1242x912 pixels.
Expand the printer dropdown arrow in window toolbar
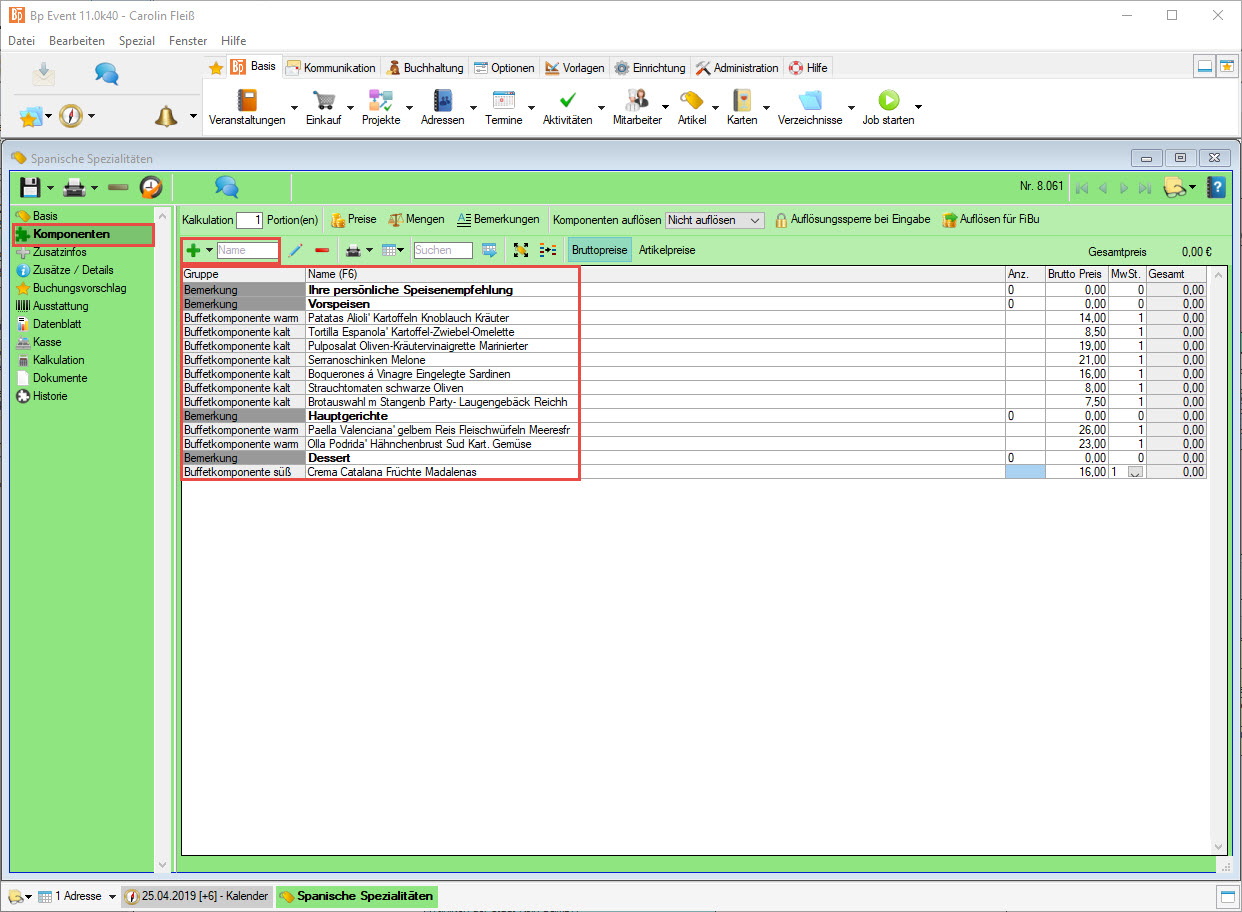94,188
